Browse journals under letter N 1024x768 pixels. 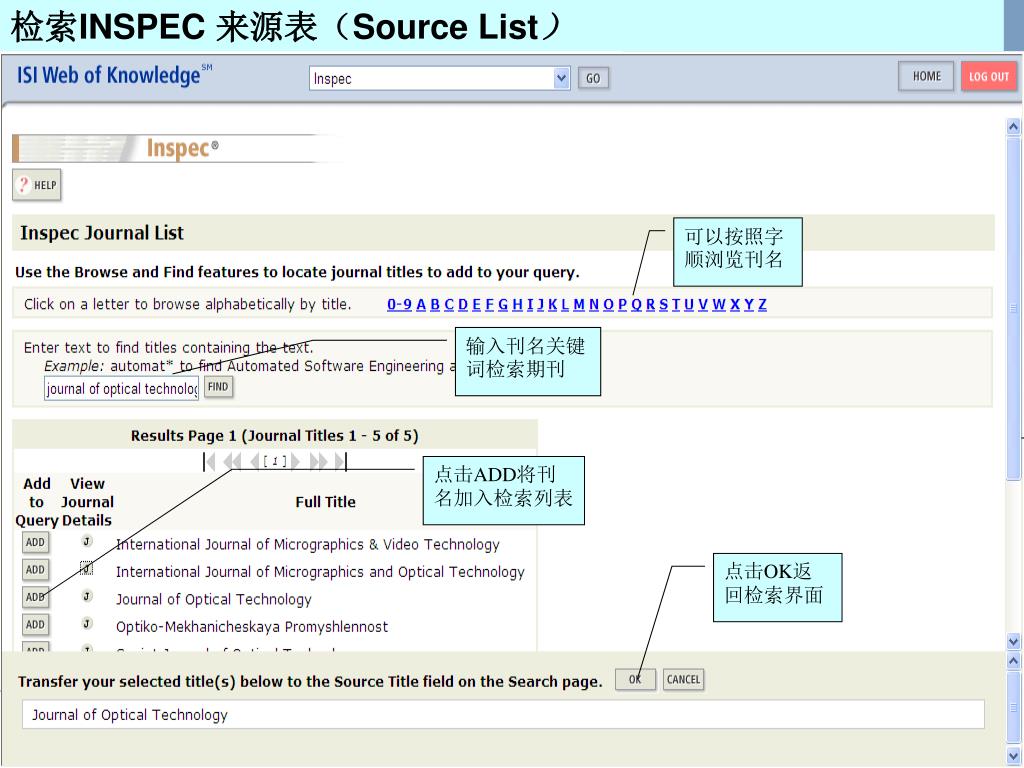pyautogui.click(x=594, y=304)
